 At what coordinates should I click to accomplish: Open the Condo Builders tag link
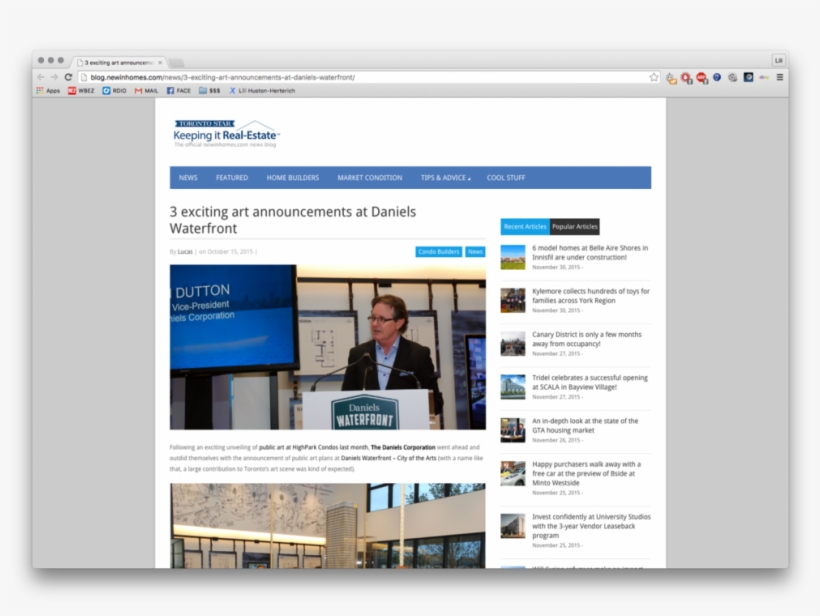point(437,251)
